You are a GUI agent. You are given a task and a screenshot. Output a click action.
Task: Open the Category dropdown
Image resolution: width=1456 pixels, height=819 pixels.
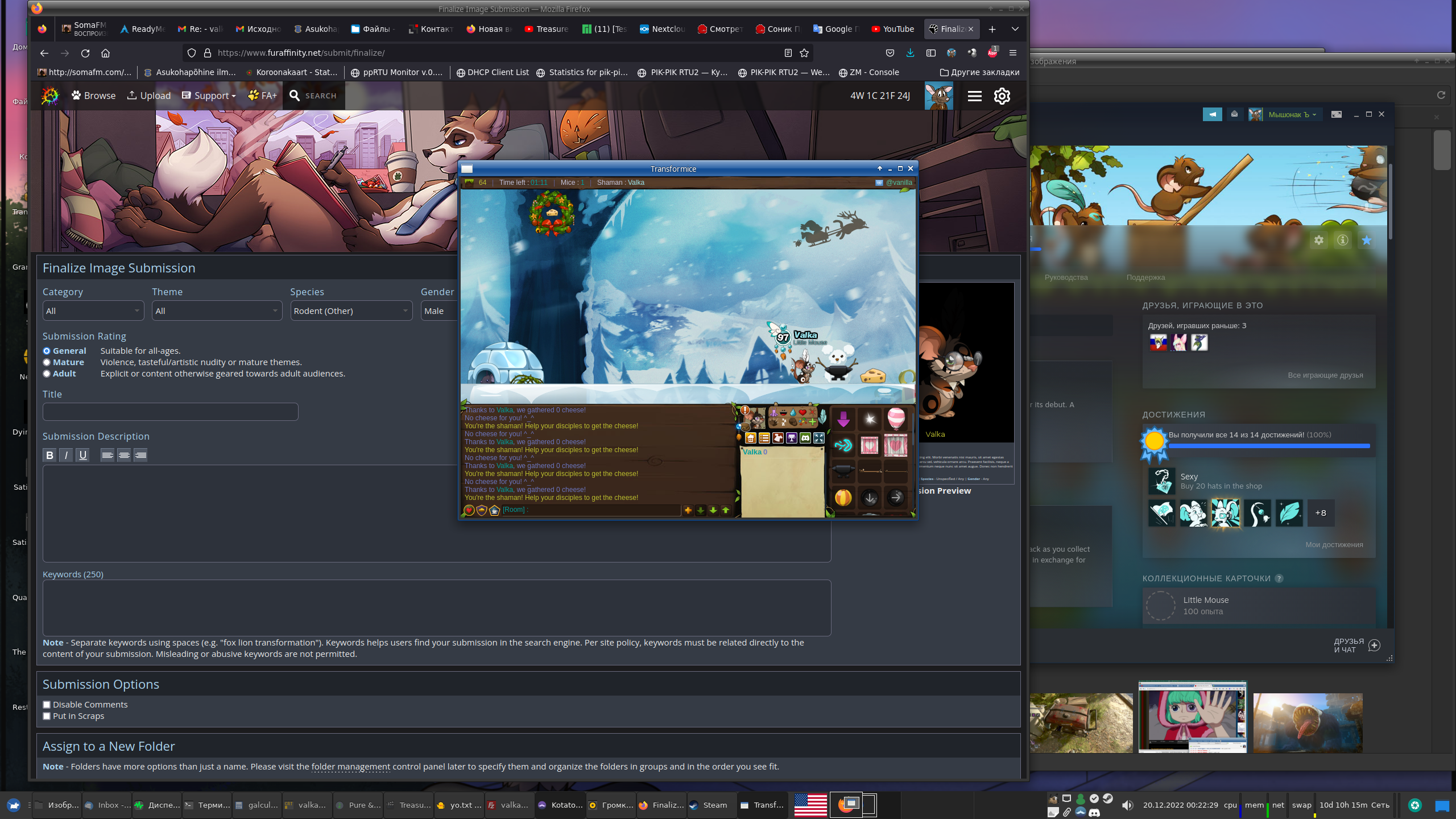pos(93,311)
